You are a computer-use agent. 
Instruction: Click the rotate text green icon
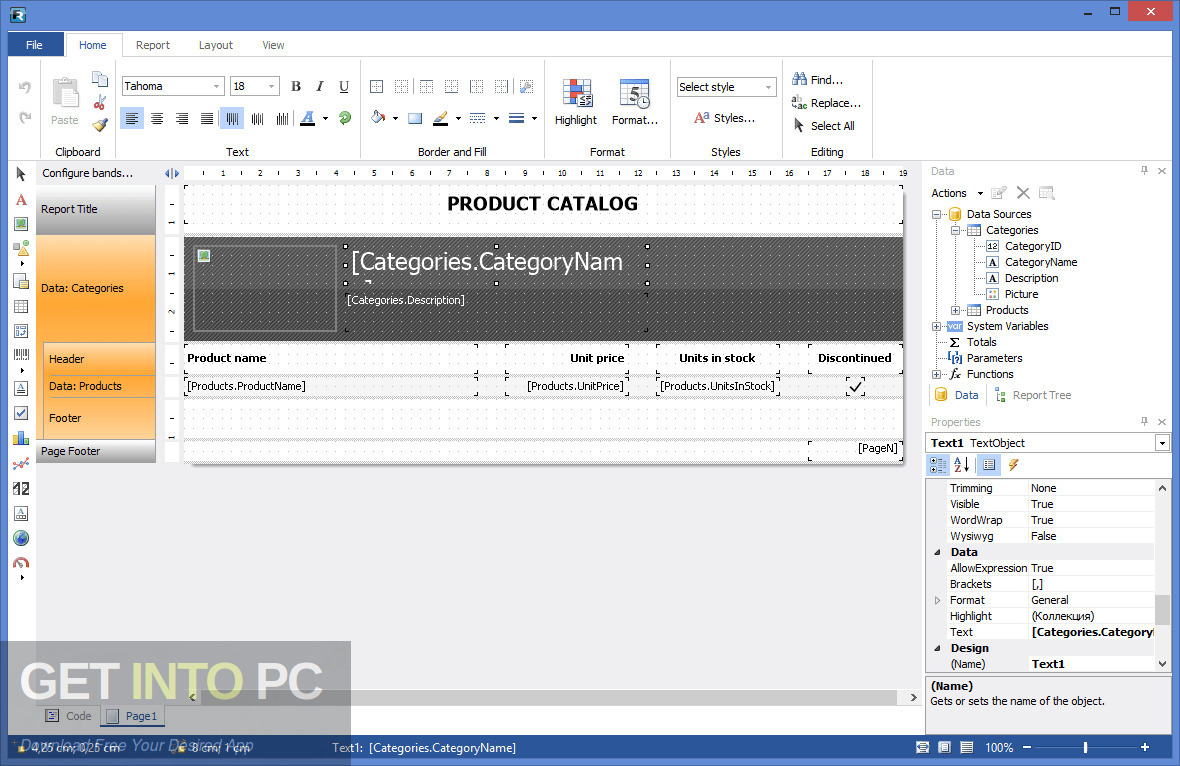tap(345, 118)
